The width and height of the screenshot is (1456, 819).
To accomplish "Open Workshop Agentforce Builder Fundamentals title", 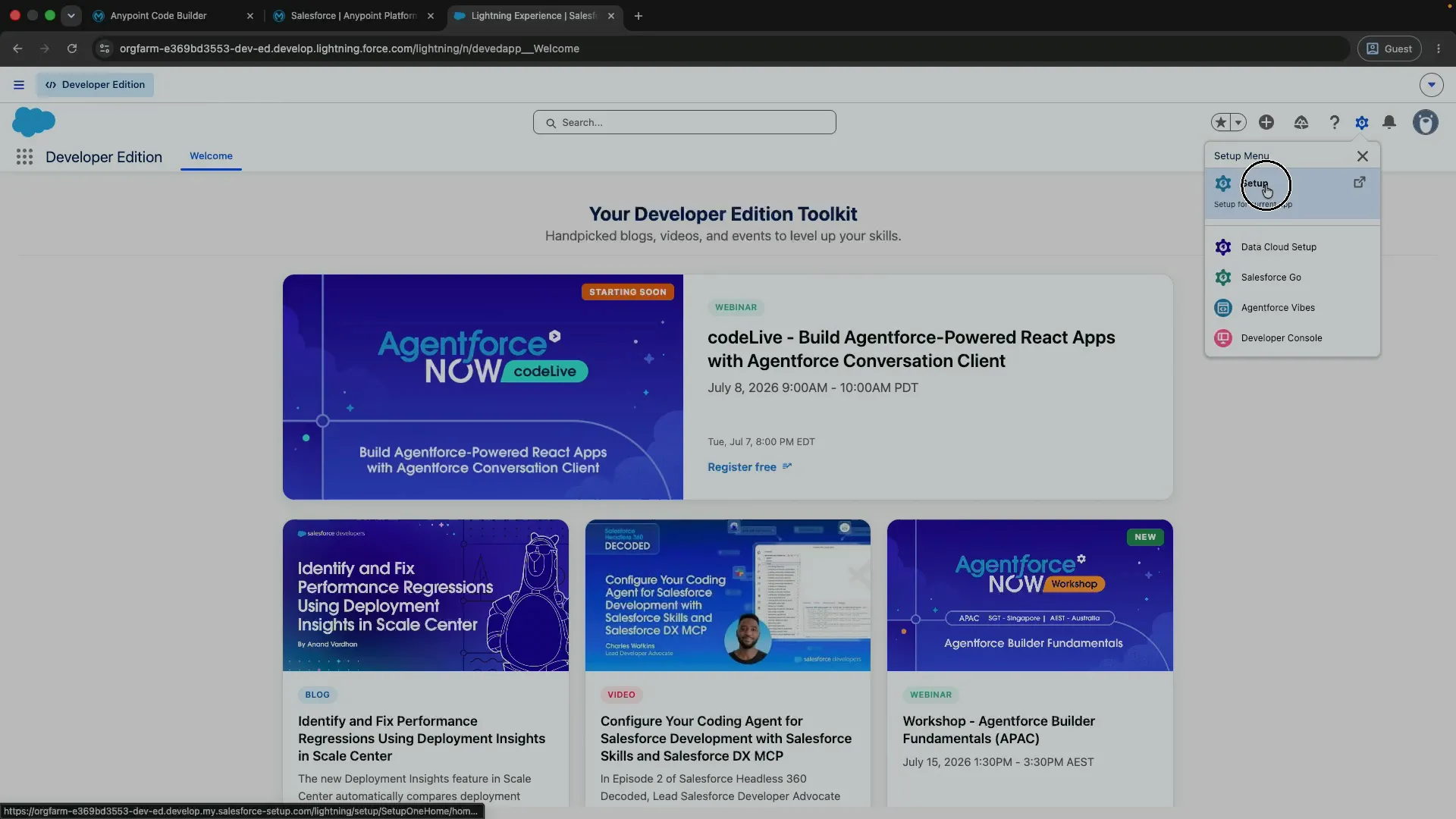I will tap(999, 730).
